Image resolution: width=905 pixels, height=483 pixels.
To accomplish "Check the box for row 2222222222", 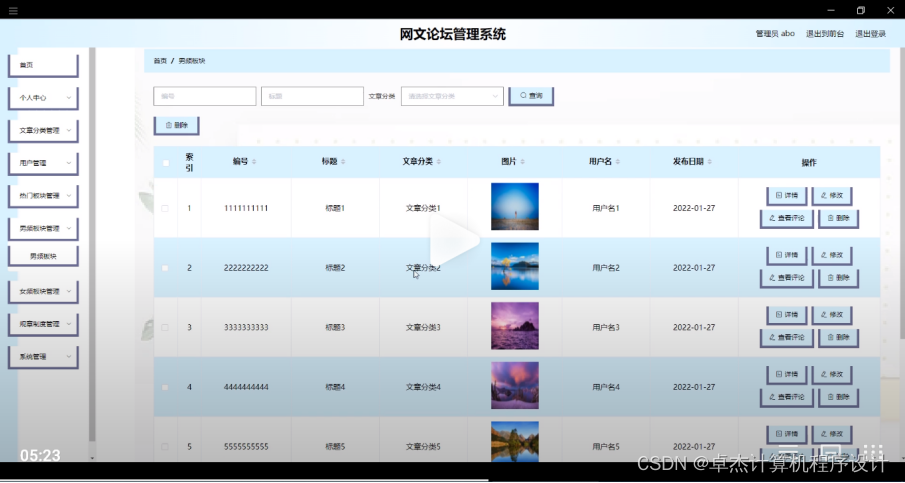I will (x=165, y=268).
